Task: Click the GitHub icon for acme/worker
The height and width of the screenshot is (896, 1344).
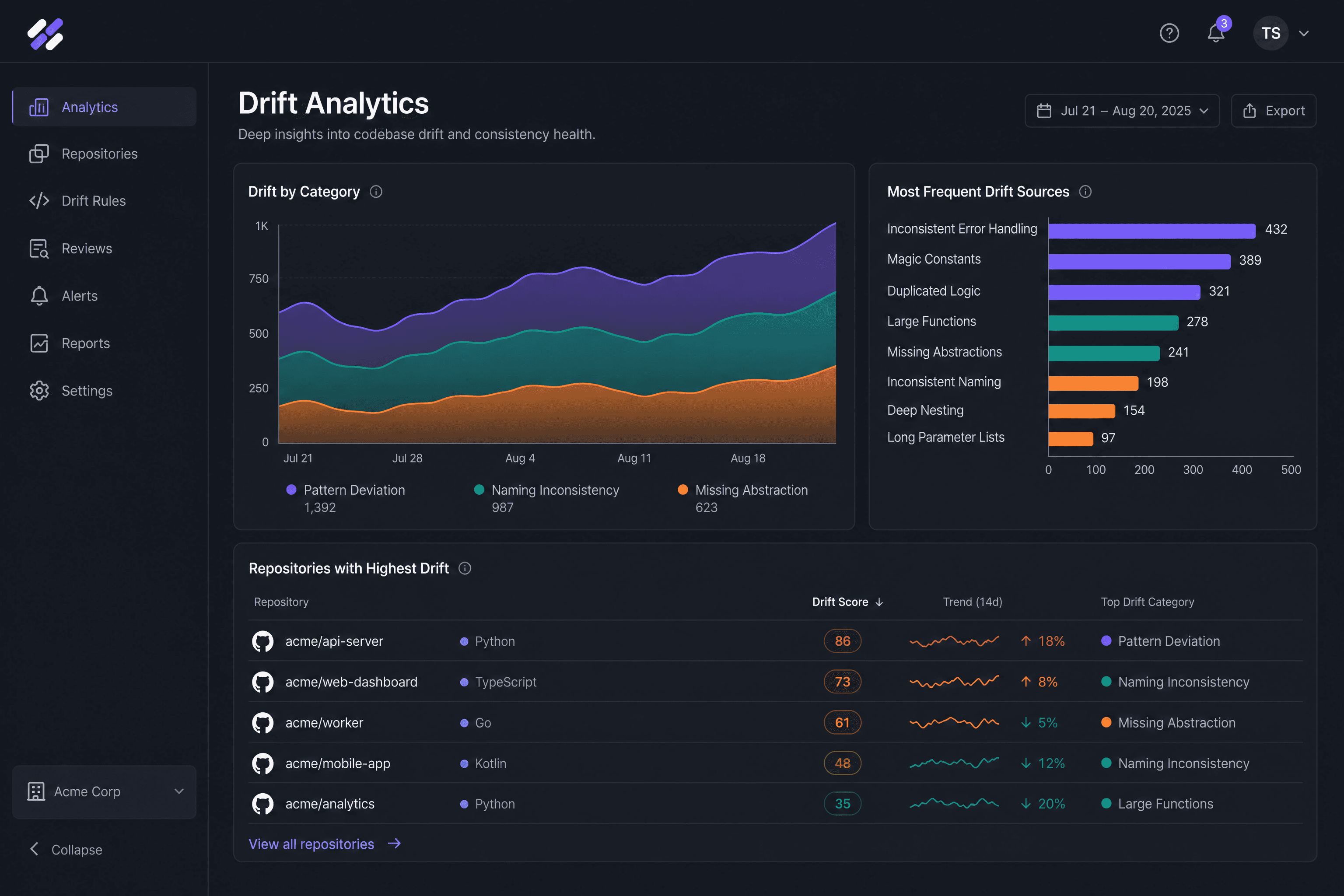Action: tap(263, 722)
